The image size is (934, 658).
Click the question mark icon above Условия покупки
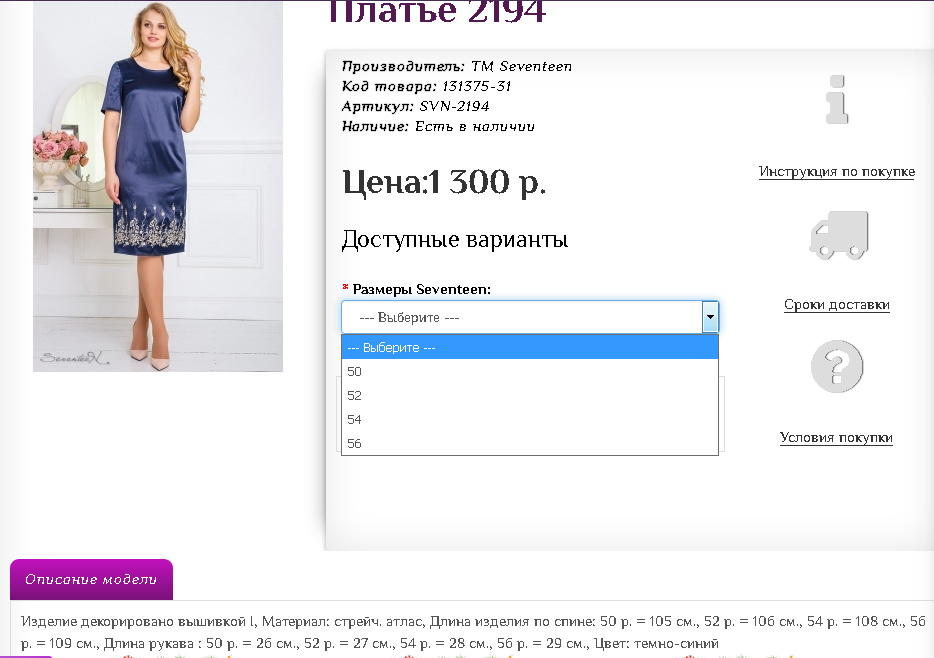pos(836,366)
